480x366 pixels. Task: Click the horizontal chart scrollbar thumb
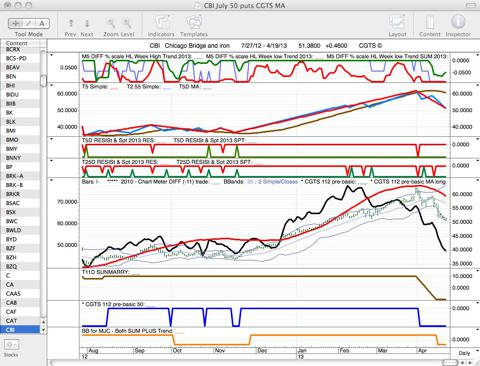click(x=449, y=363)
